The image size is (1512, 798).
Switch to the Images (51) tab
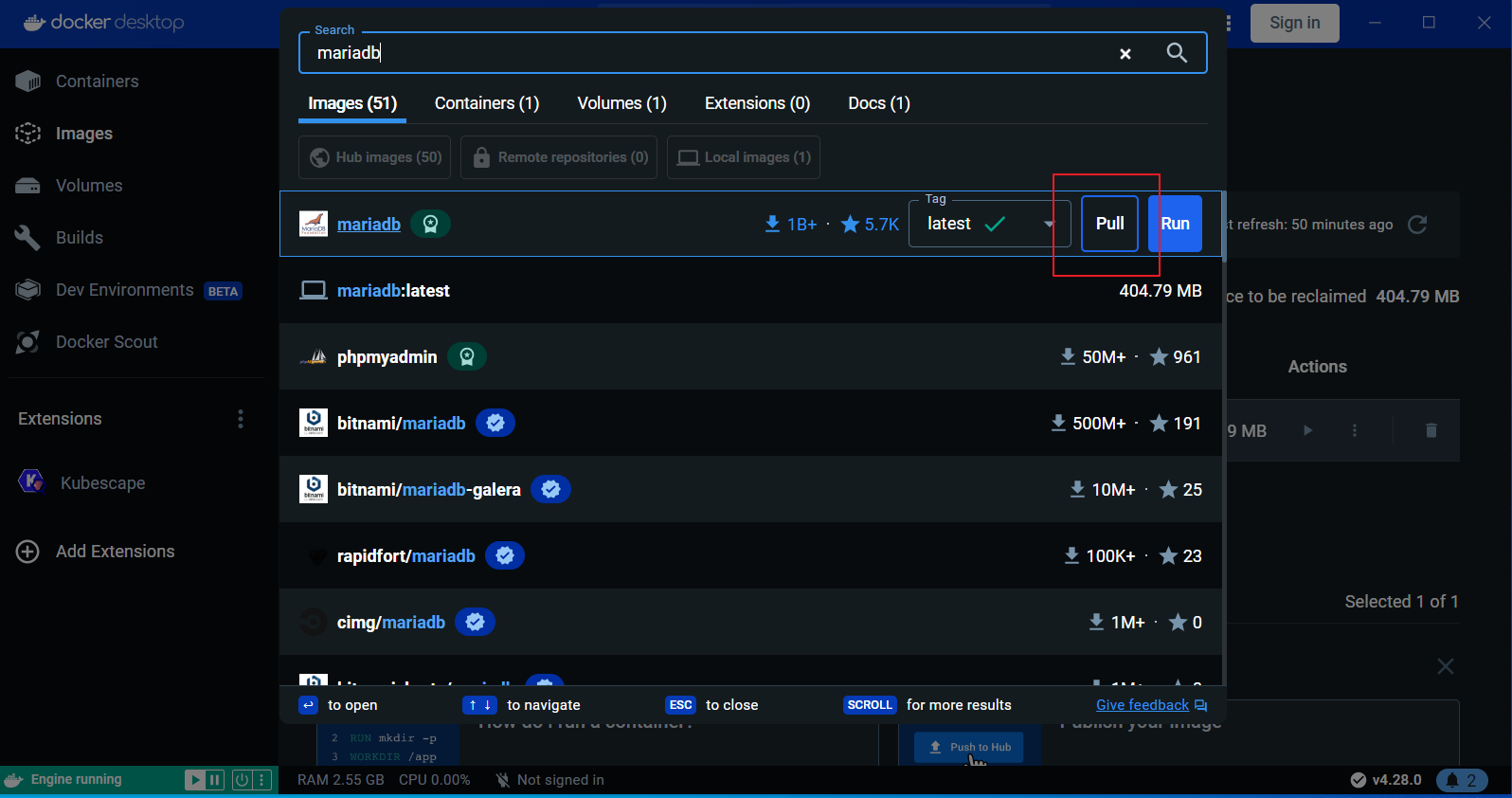tap(352, 103)
